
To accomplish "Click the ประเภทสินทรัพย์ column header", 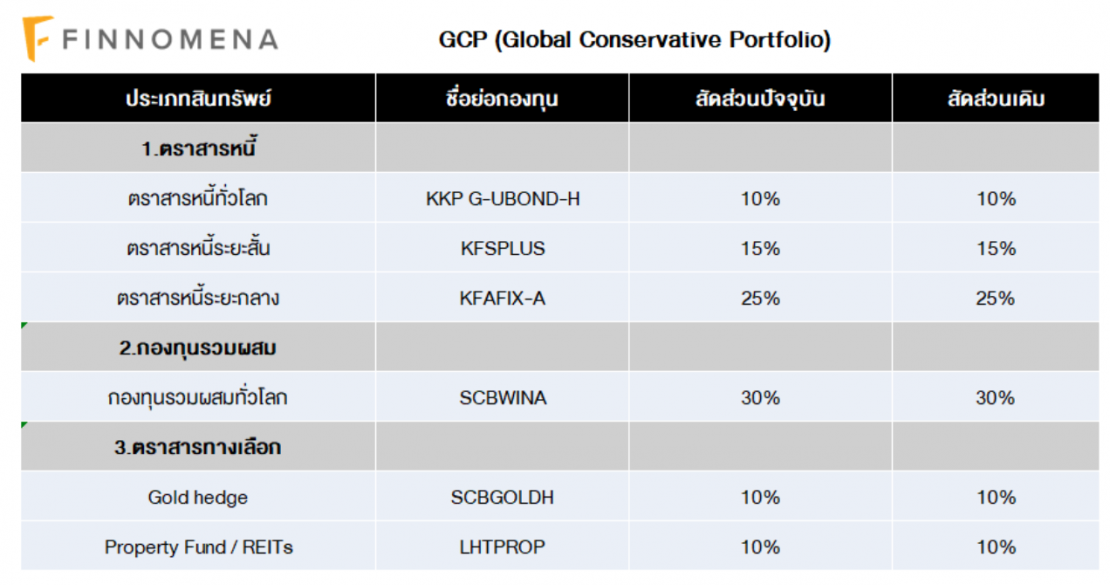I will coord(198,99).
